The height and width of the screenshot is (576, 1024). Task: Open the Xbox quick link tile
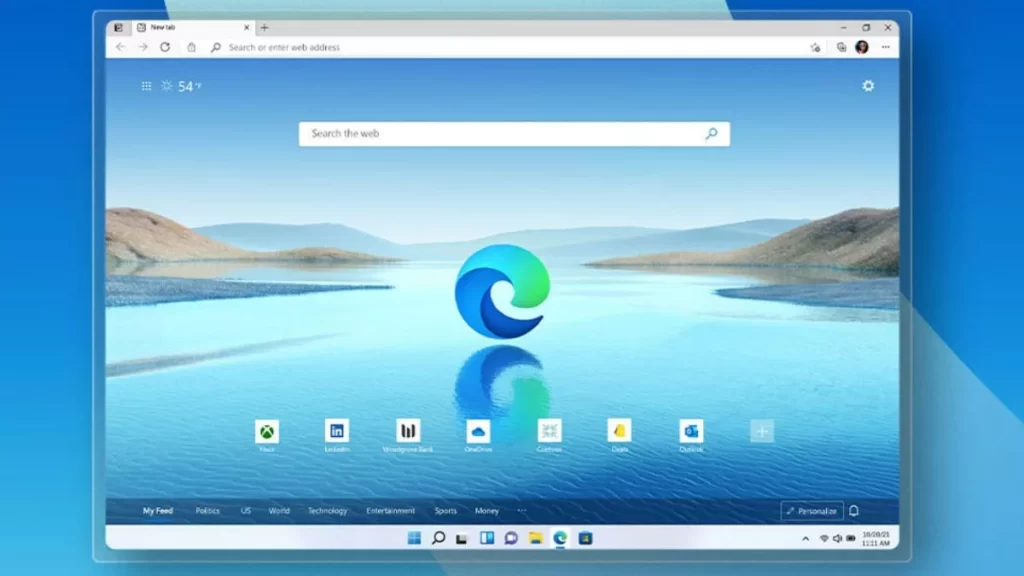(267, 431)
